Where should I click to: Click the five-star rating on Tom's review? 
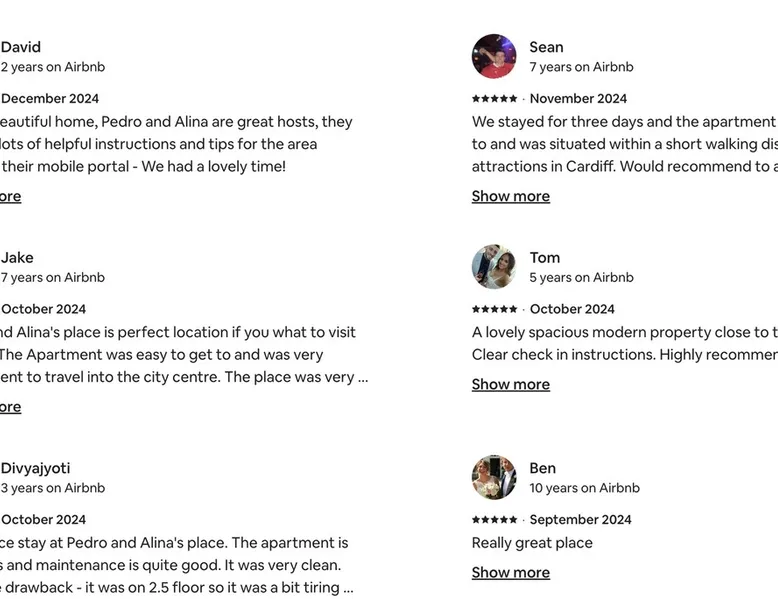point(495,309)
